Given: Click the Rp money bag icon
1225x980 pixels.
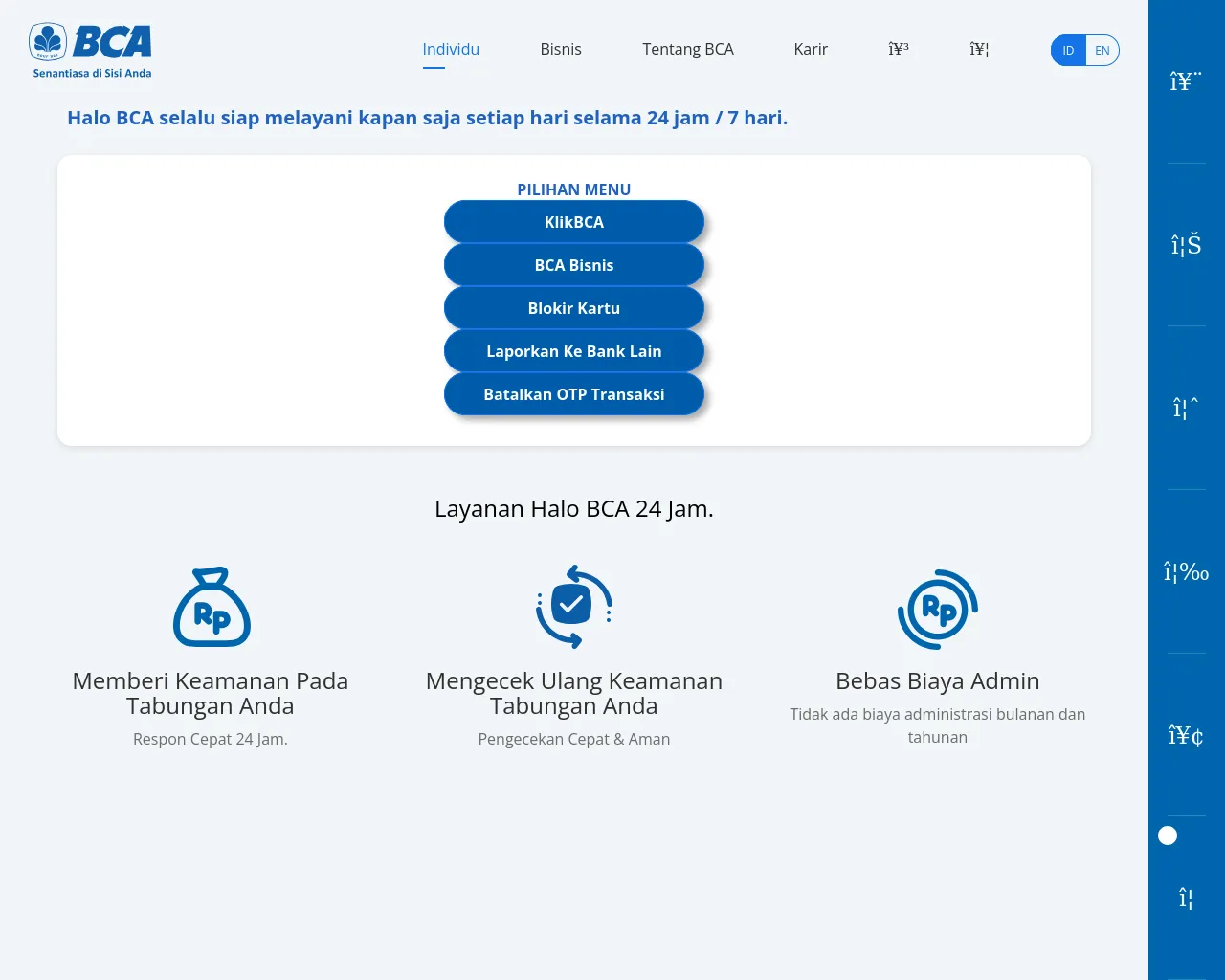Looking at the screenshot, I should pos(212,607).
